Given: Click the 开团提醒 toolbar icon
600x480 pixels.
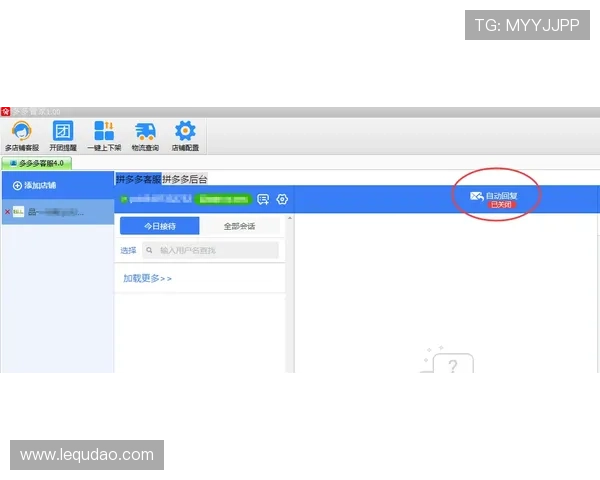Looking at the screenshot, I should (63, 135).
